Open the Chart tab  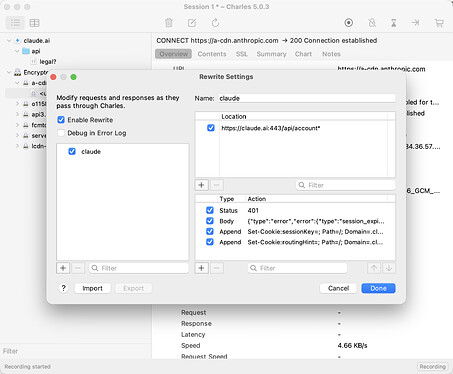click(303, 54)
